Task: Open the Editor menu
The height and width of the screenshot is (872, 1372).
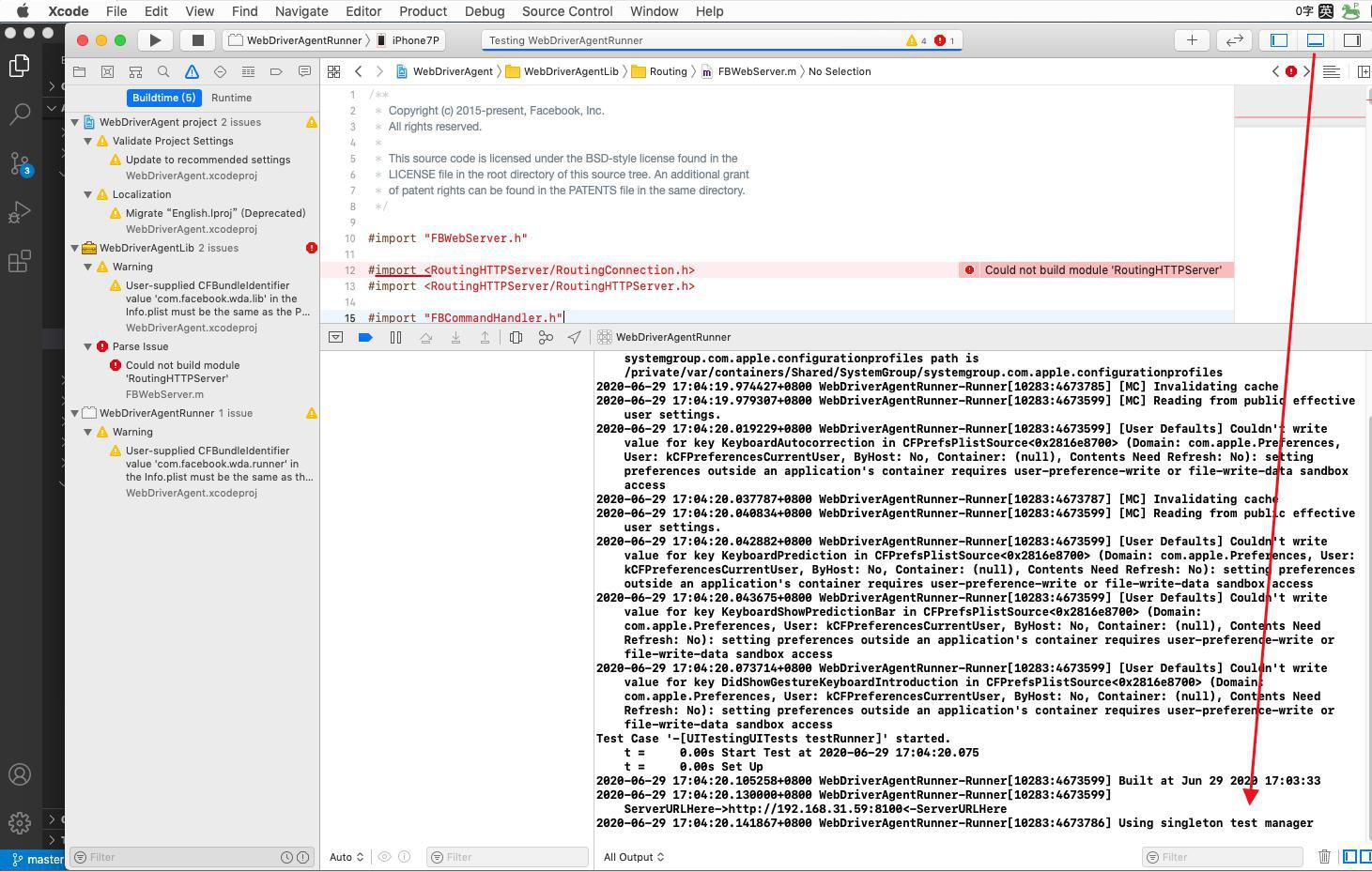Action: pos(363,11)
